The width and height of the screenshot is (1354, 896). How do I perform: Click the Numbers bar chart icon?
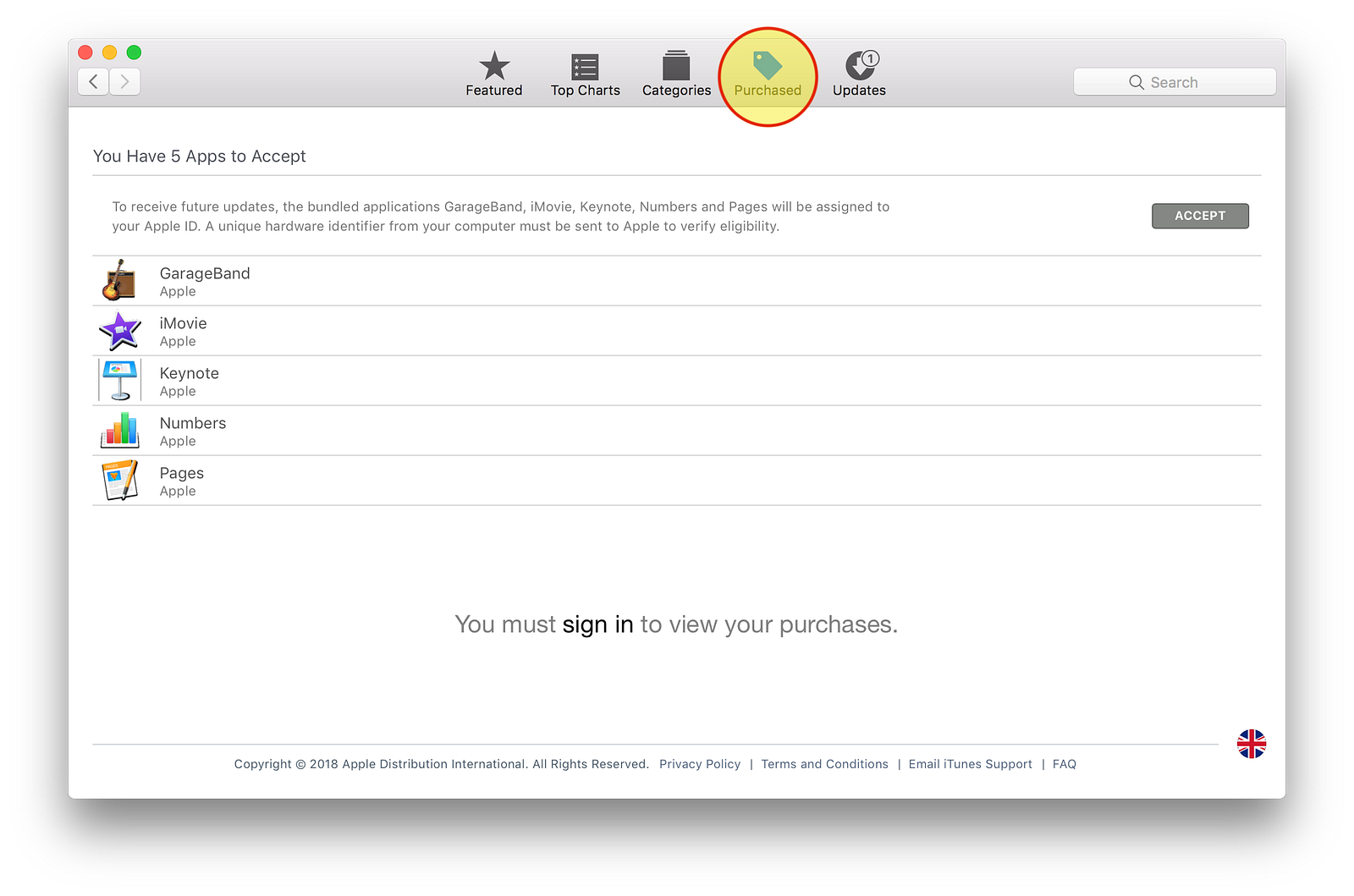(119, 431)
